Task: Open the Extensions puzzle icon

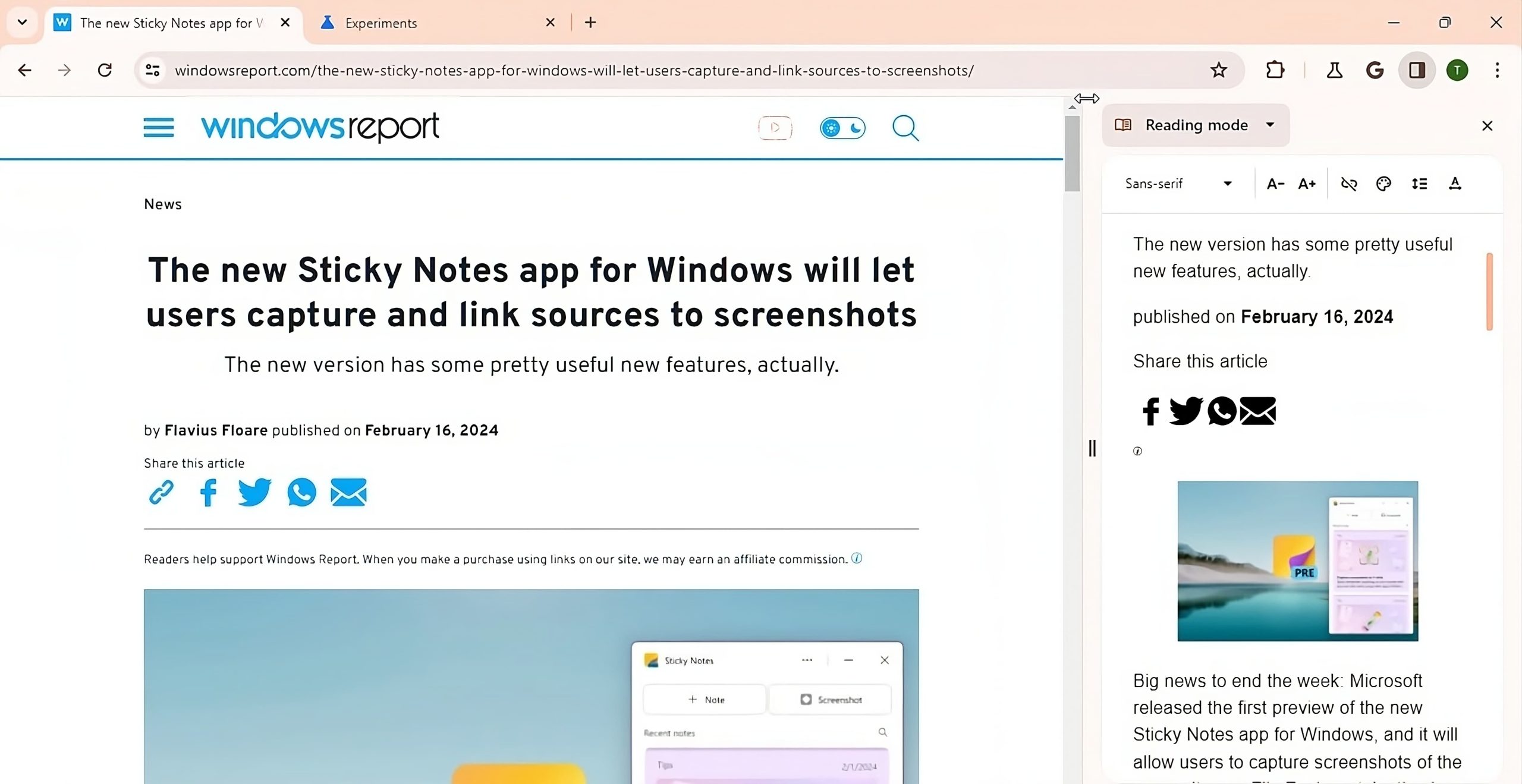Action: coord(1275,70)
